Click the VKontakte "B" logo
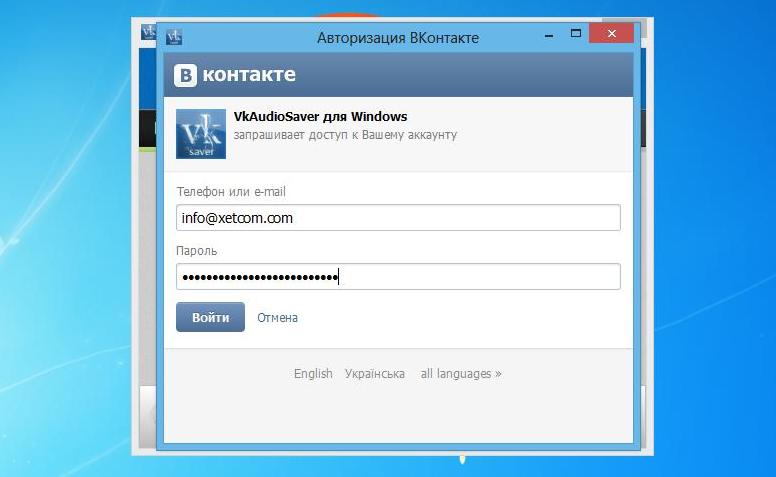 coord(186,75)
